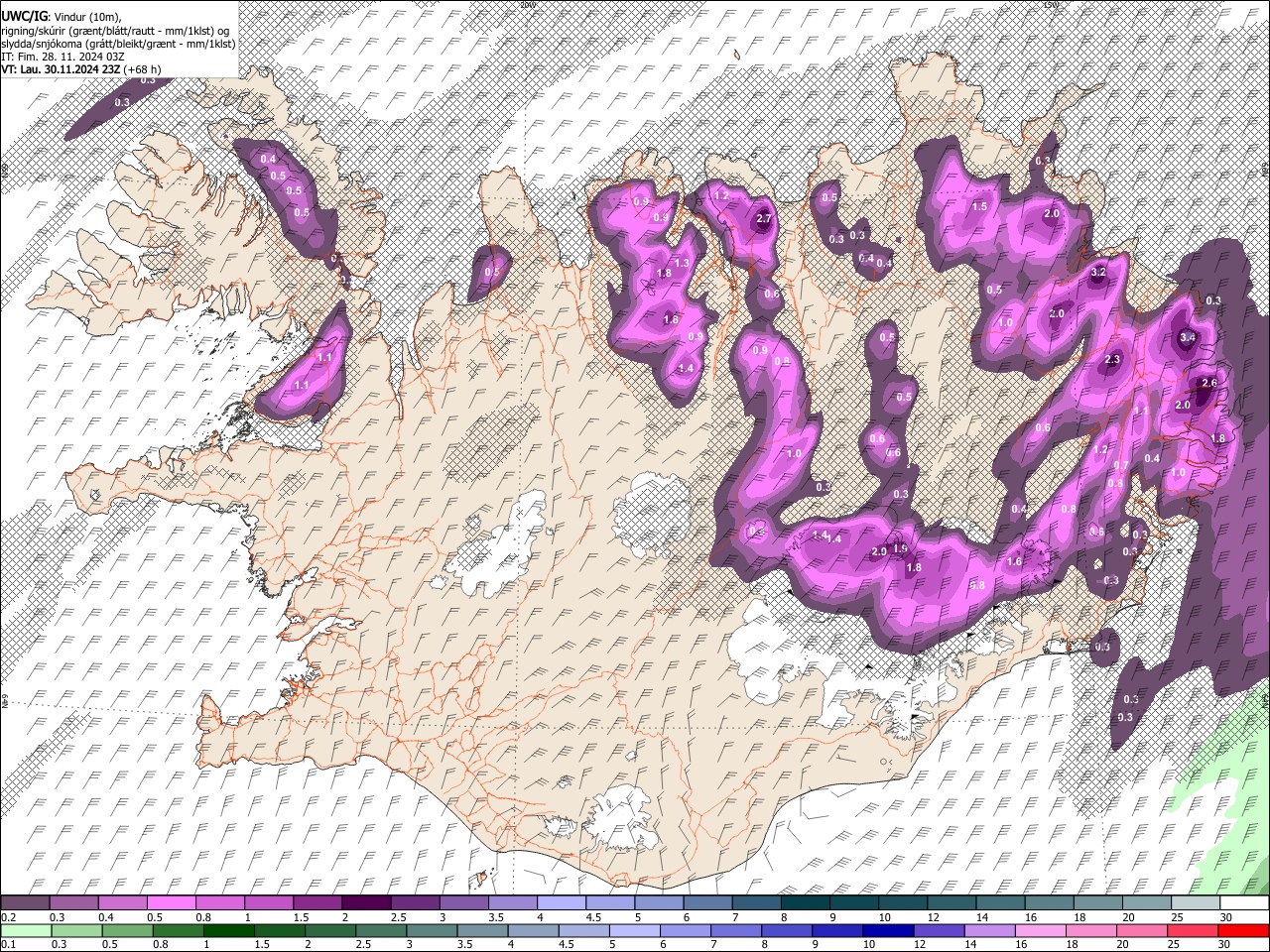Select the light purple rain swatch labeled 14
The width and height of the screenshot is (1270, 952).
pyautogui.click(x=990, y=930)
